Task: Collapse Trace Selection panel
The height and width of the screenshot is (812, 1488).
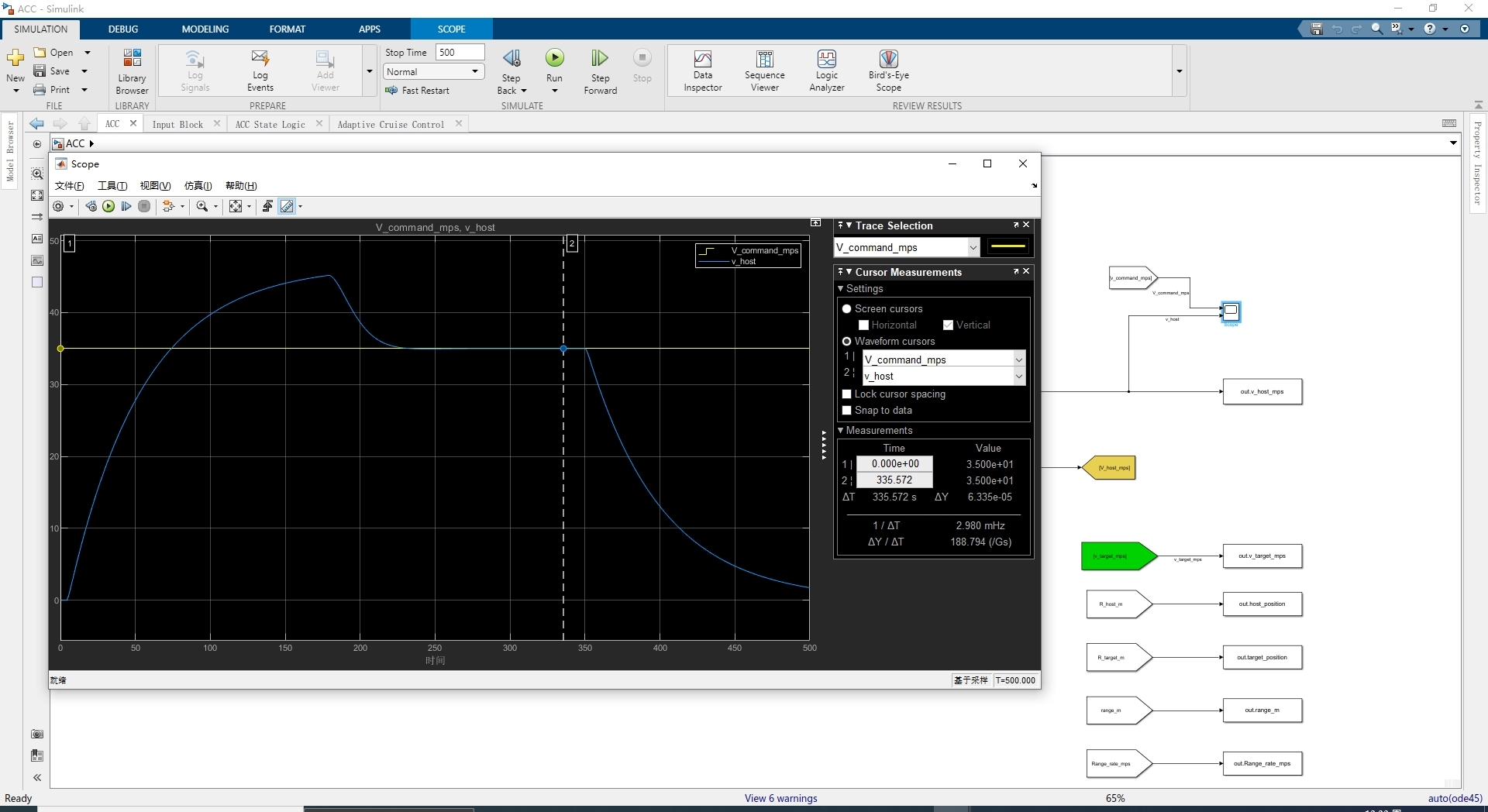Action: click(x=849, y=225)
